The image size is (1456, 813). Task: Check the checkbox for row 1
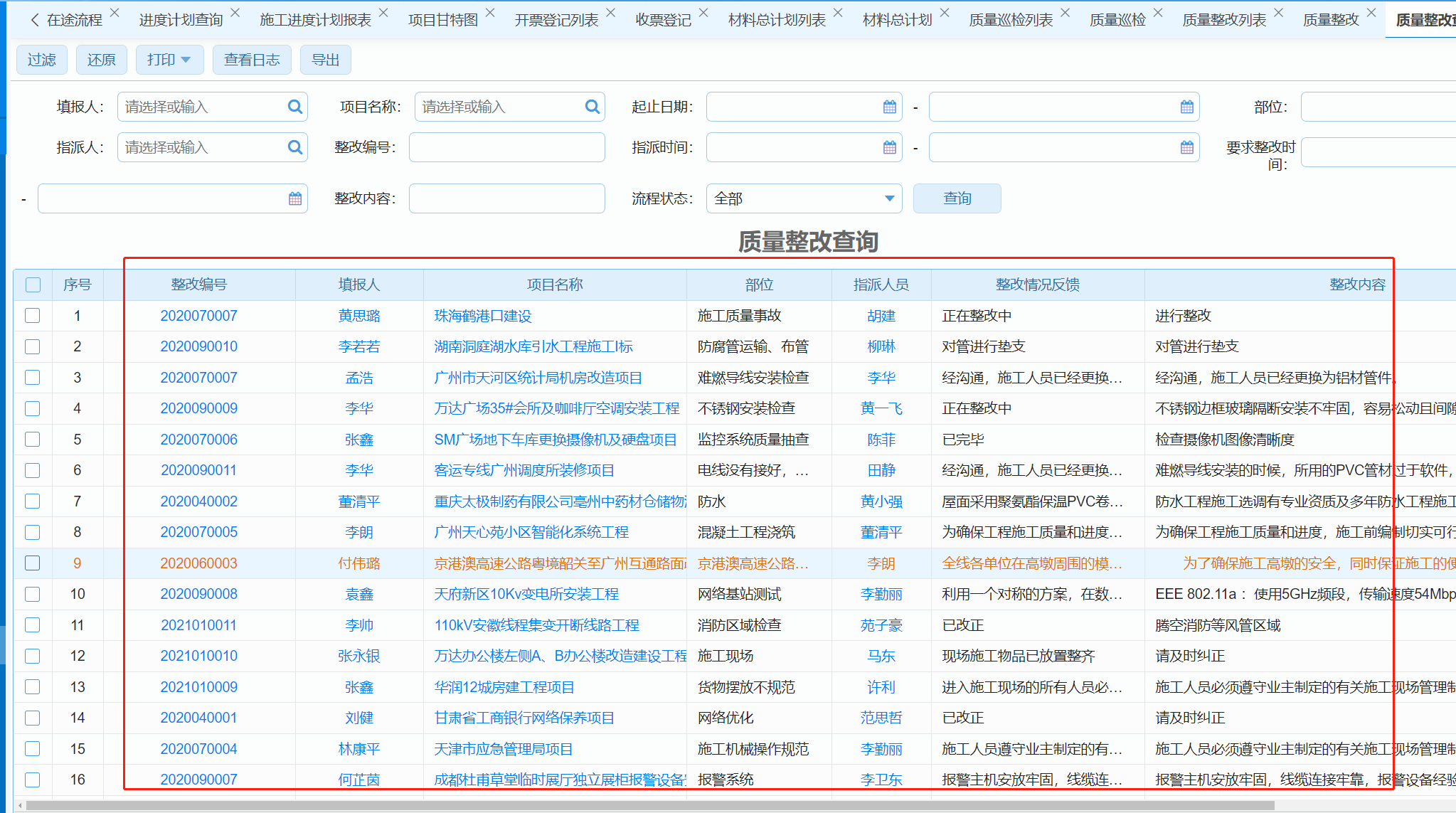(x=33, y=315)
